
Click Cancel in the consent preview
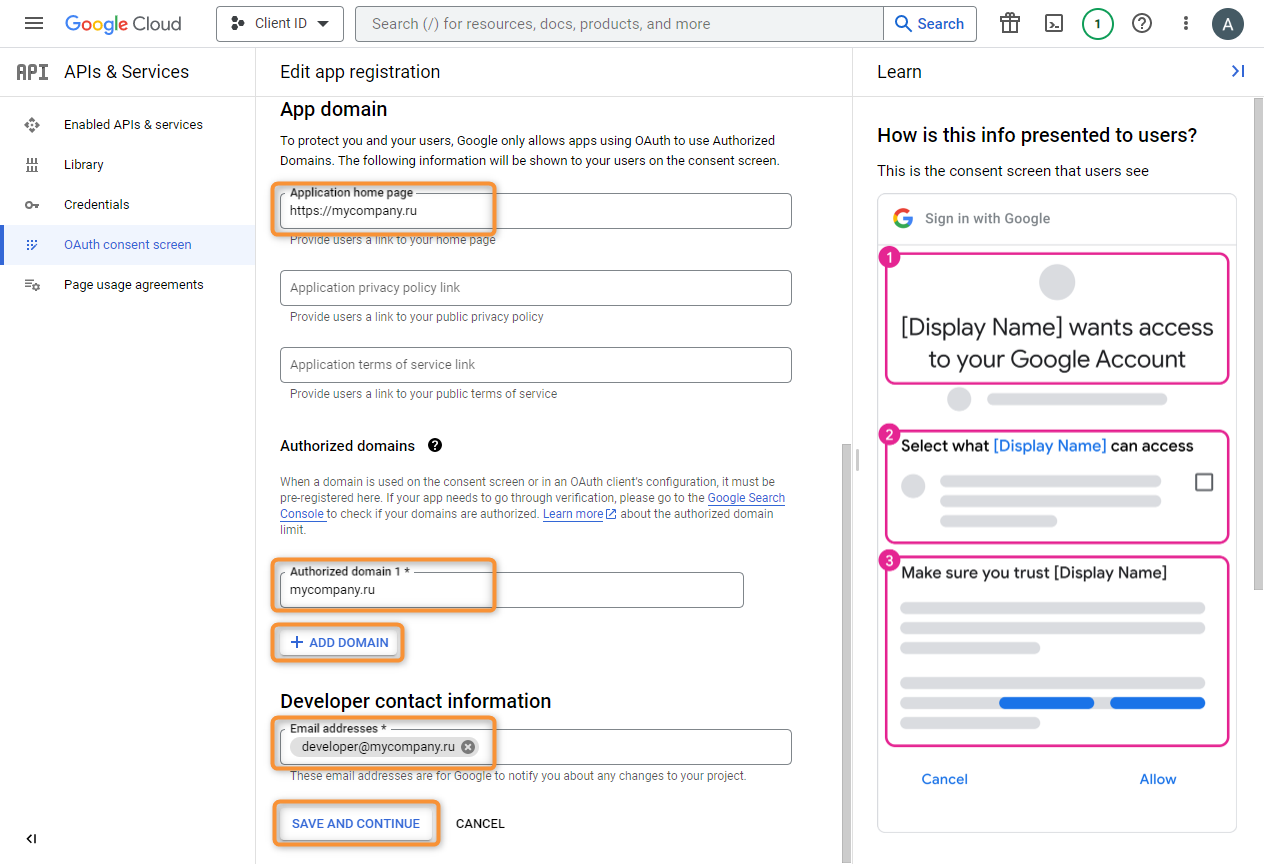tap(945, 779)
